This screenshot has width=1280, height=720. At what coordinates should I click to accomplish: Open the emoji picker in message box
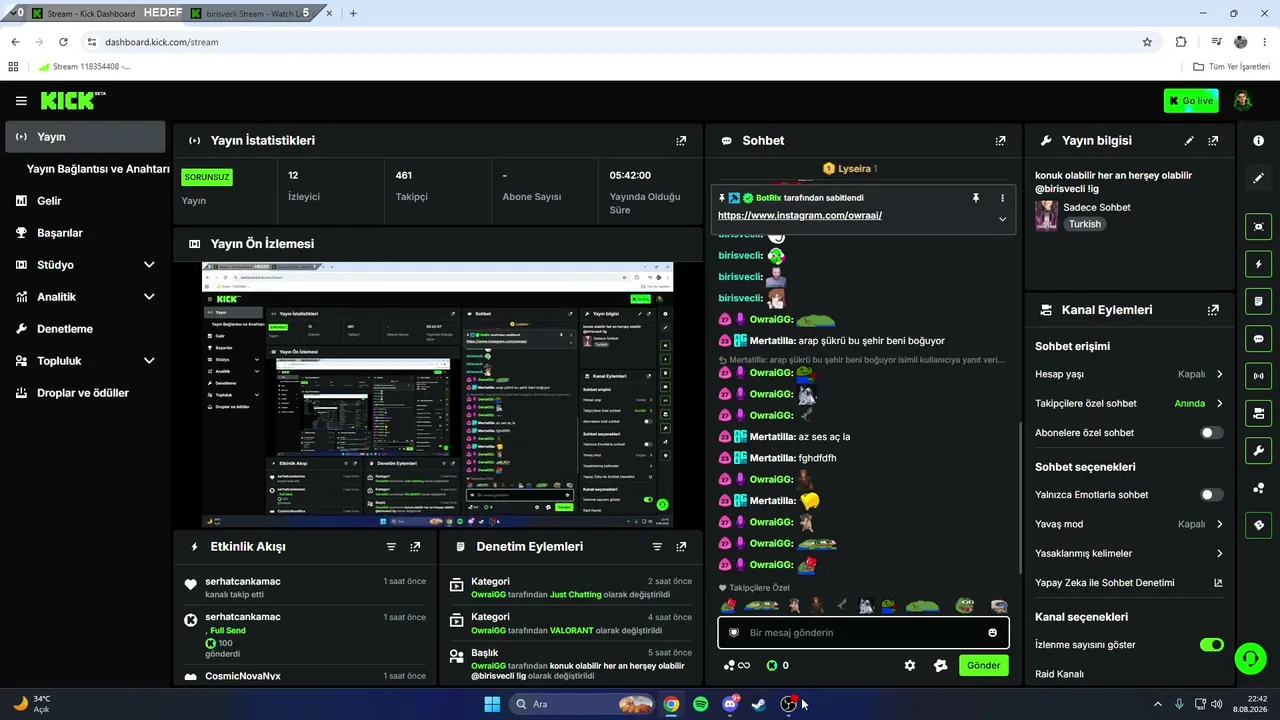point(992,632)
